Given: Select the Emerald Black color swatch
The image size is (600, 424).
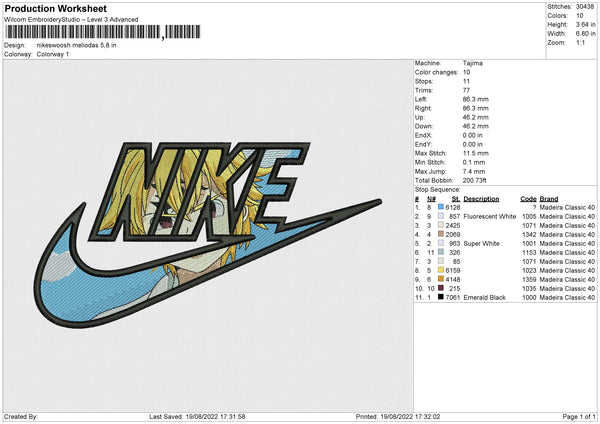Looking at the screenshot, I should pos(441,297).
